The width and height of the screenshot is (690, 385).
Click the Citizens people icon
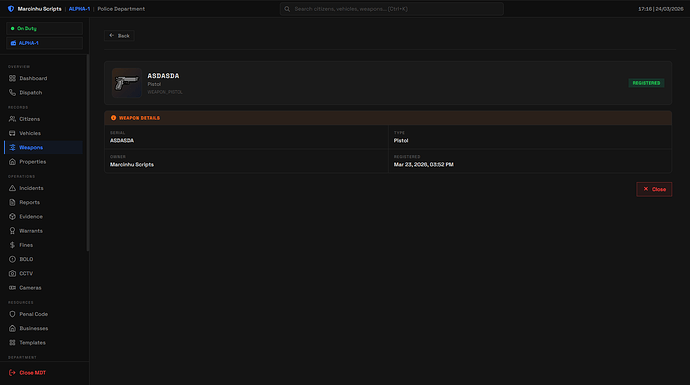12,119
